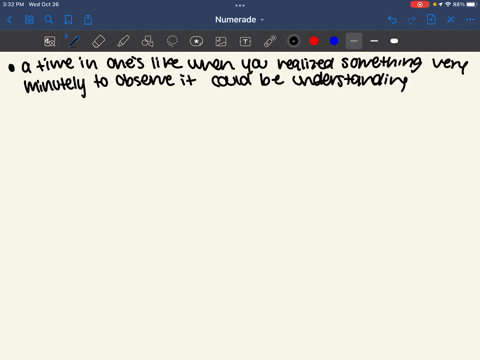Tap the screen recording indicator
Viewport: 480px width, 360px height.
pyautogui.click(x=420, y=4)
